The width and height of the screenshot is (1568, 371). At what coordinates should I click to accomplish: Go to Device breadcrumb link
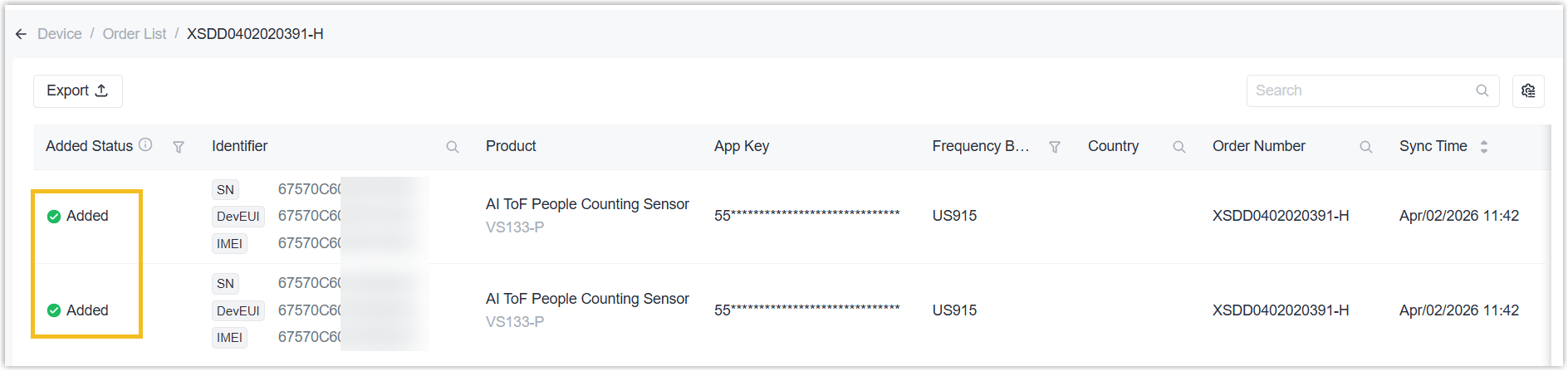point(60,34)
